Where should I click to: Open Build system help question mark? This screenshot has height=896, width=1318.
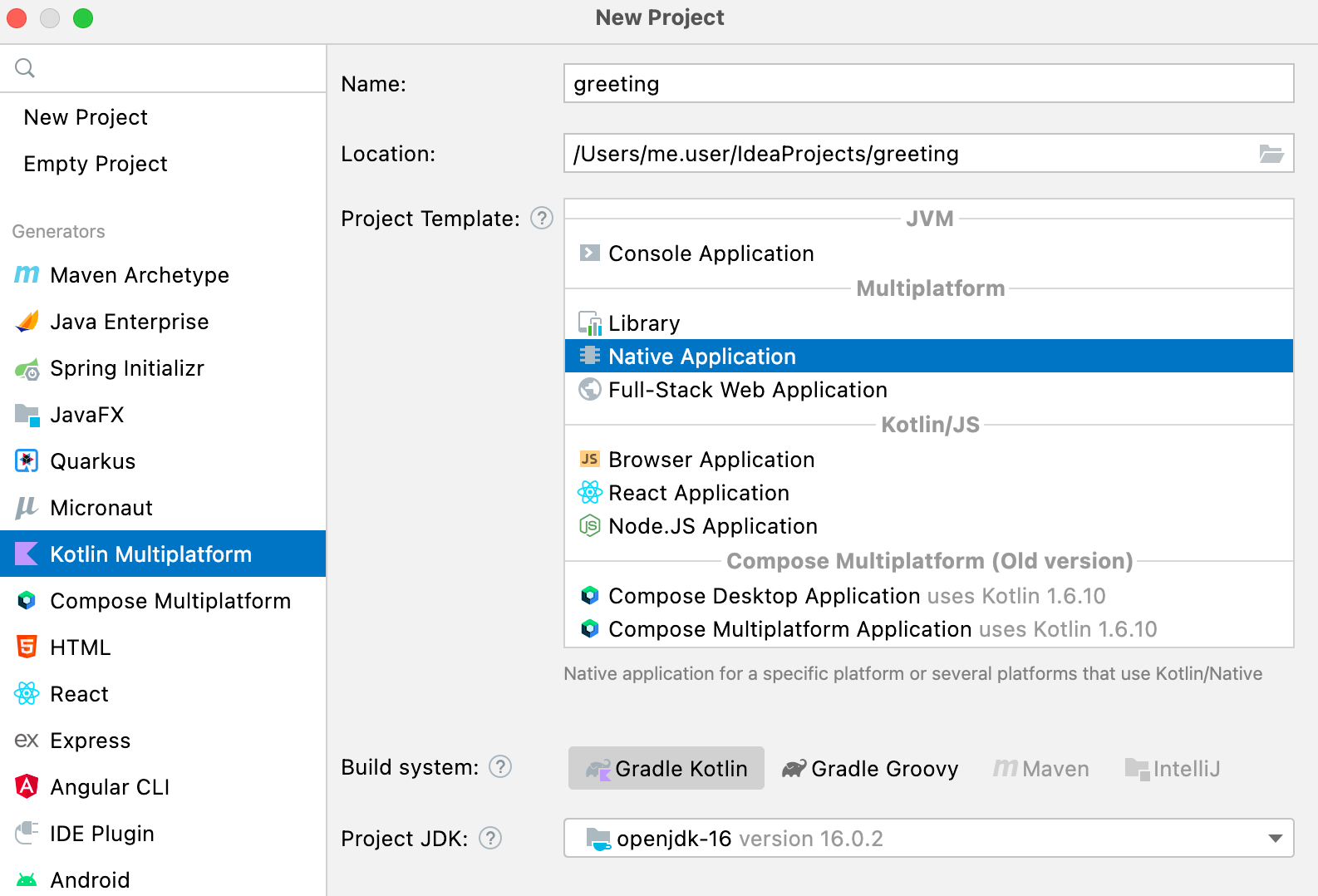(x=500, y=766)
